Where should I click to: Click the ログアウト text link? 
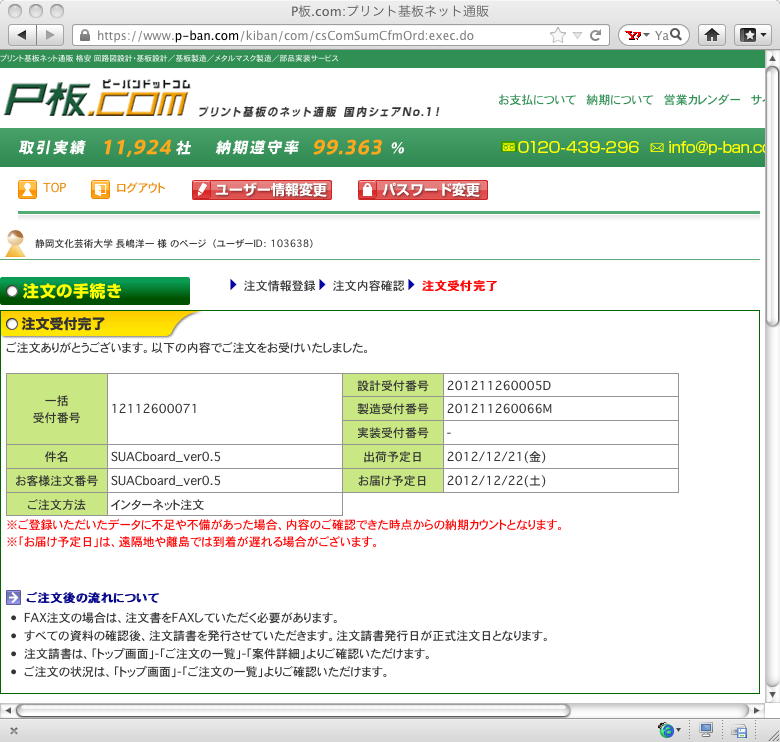(x=140, y=188)
